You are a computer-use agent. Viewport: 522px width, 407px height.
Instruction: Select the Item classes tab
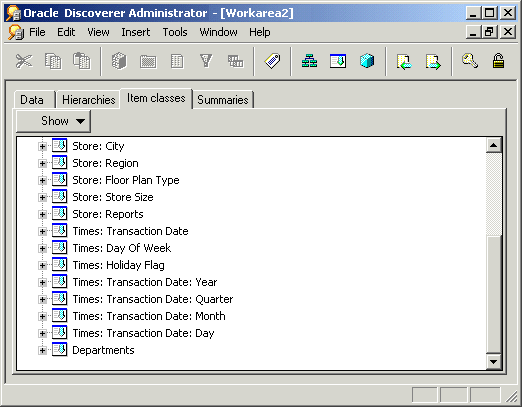(156, 98)
